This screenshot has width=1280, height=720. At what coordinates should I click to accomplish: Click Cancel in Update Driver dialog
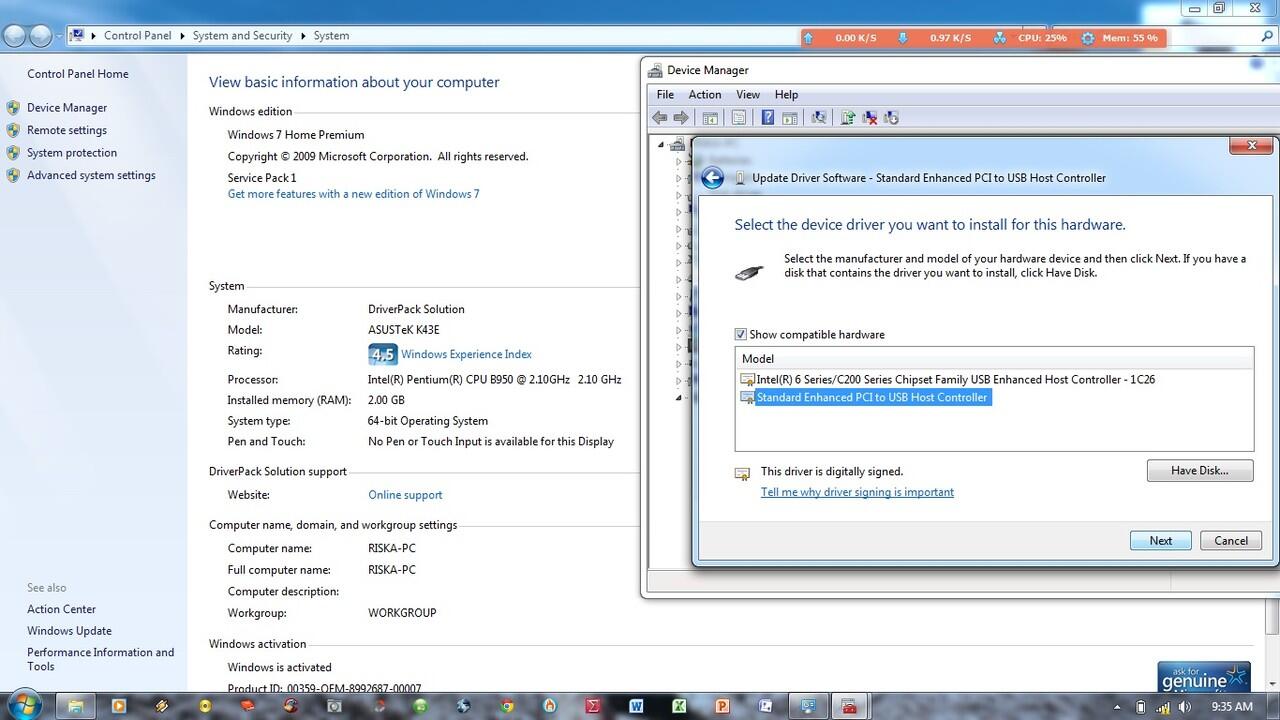point(1231,541)
